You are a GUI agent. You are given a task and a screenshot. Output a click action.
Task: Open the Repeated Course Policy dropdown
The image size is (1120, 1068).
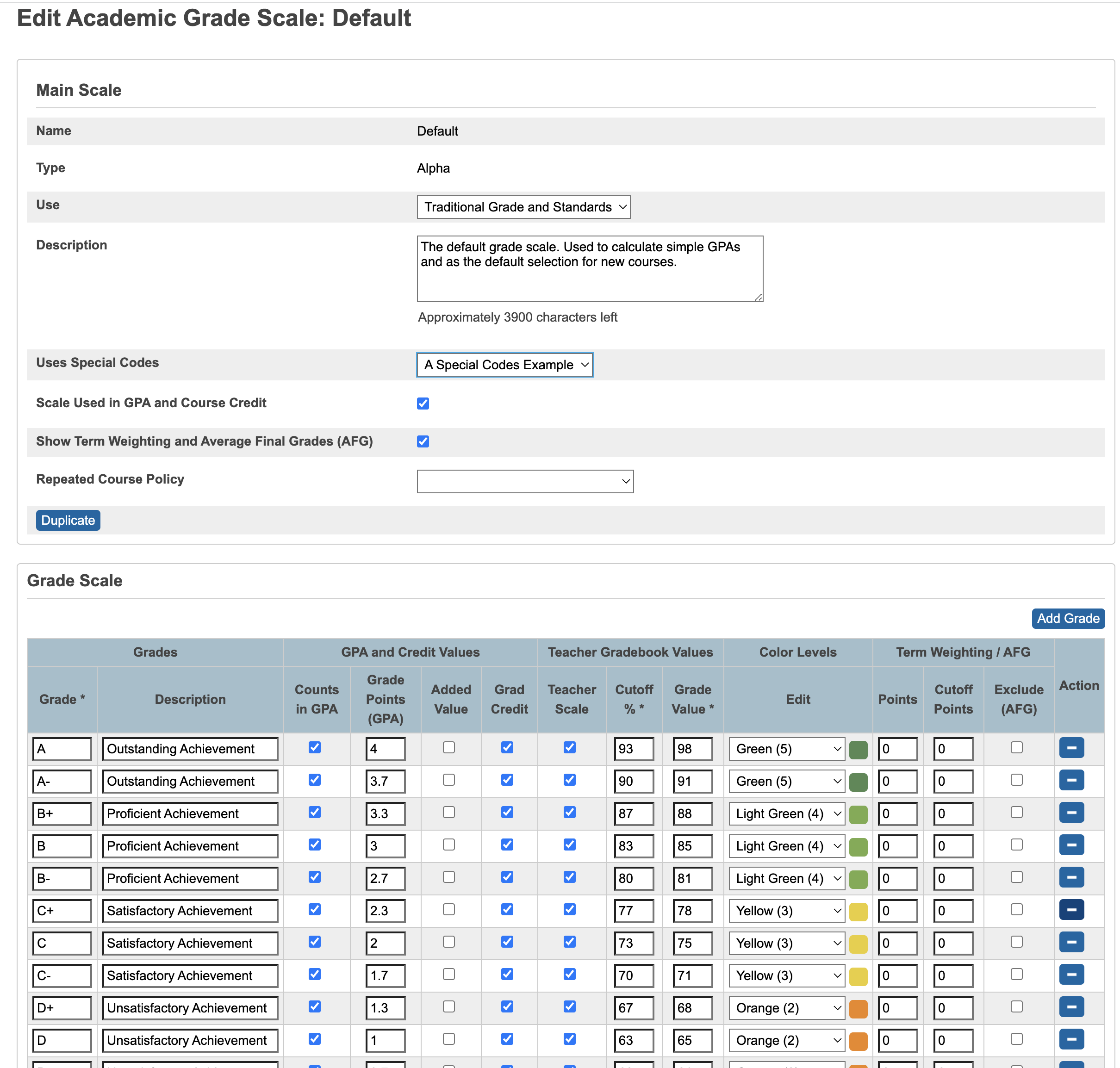(524, 482)
